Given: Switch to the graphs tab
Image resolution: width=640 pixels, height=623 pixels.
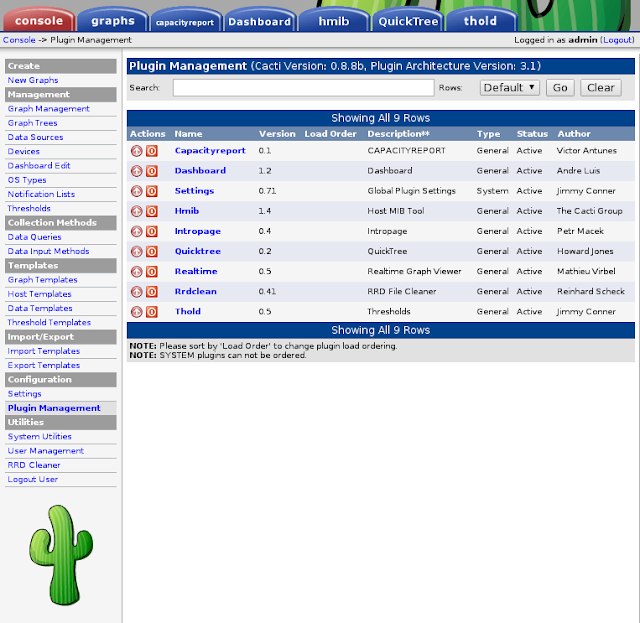Looking at the screenshot, I should 113,20.
